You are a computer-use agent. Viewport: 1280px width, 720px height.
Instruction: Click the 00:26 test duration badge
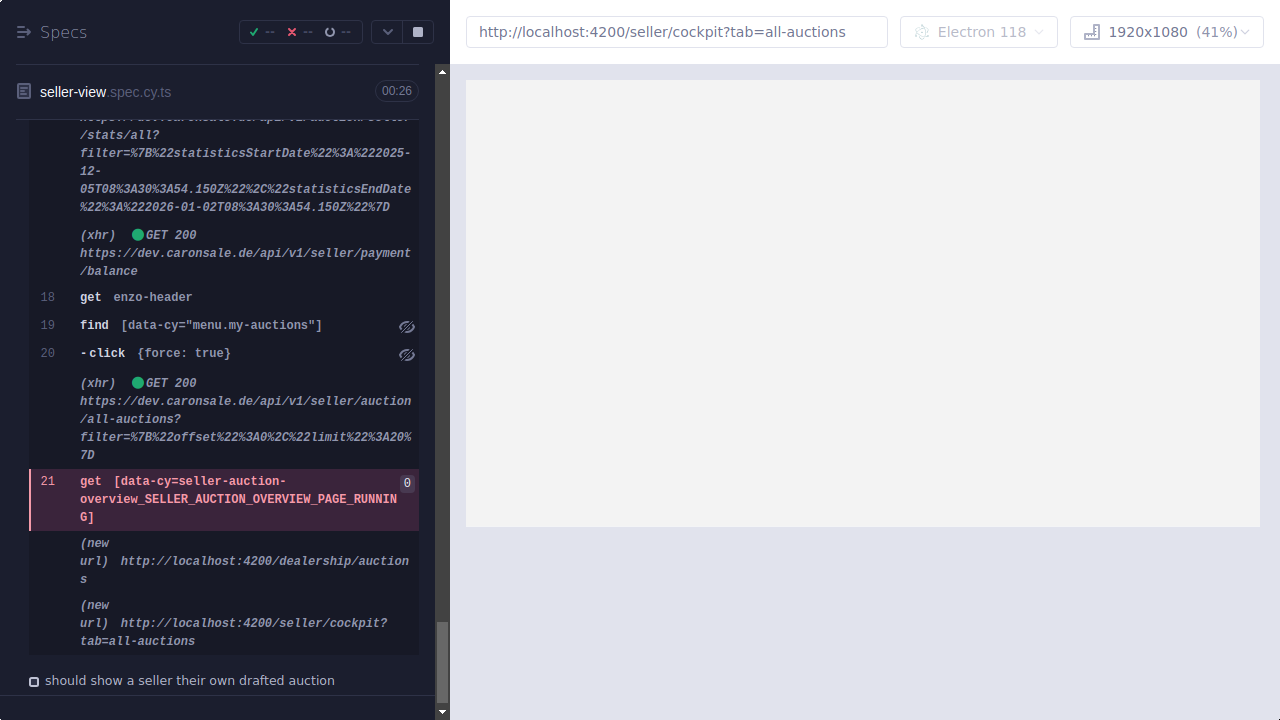396,90
